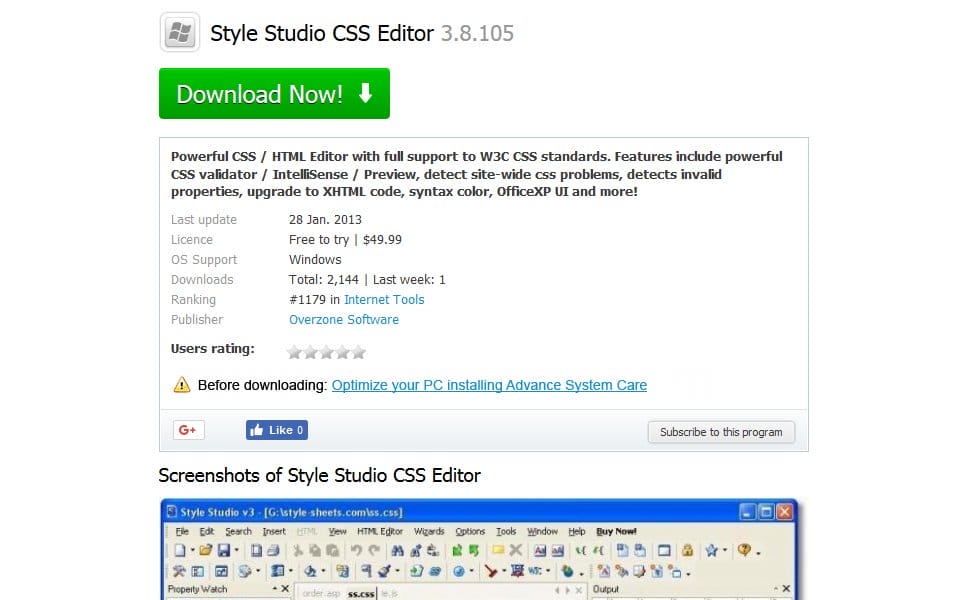The width and height of the screenshot is (954, 600).
Task: Click the red brush toolbar icon
Action: 491,571
